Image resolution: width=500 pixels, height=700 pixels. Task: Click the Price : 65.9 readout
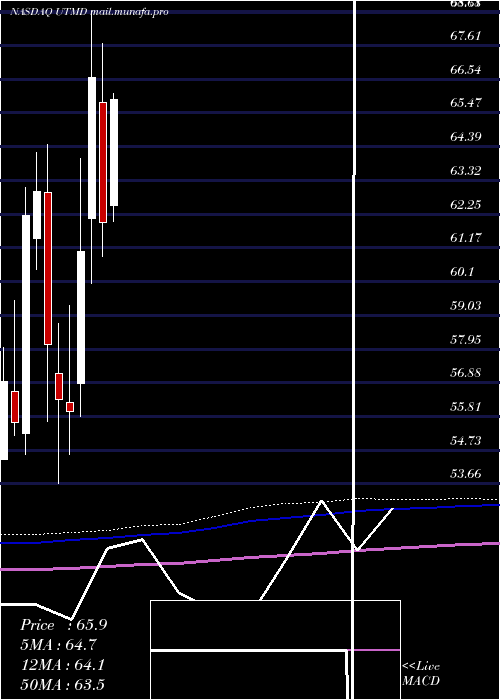click(x=63, y=625)
